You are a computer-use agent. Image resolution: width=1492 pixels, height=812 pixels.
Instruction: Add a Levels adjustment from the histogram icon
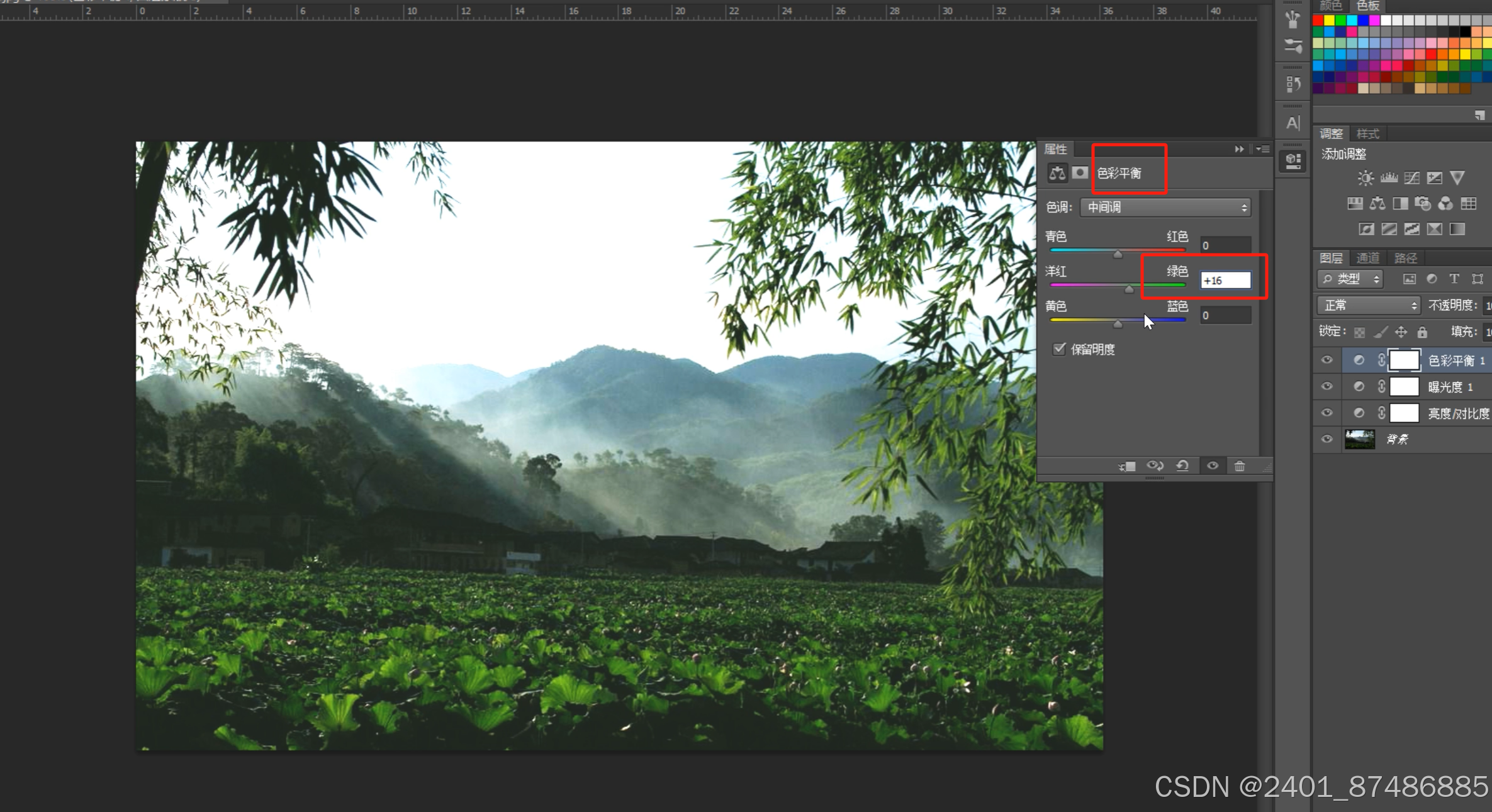pos(1388,178)
